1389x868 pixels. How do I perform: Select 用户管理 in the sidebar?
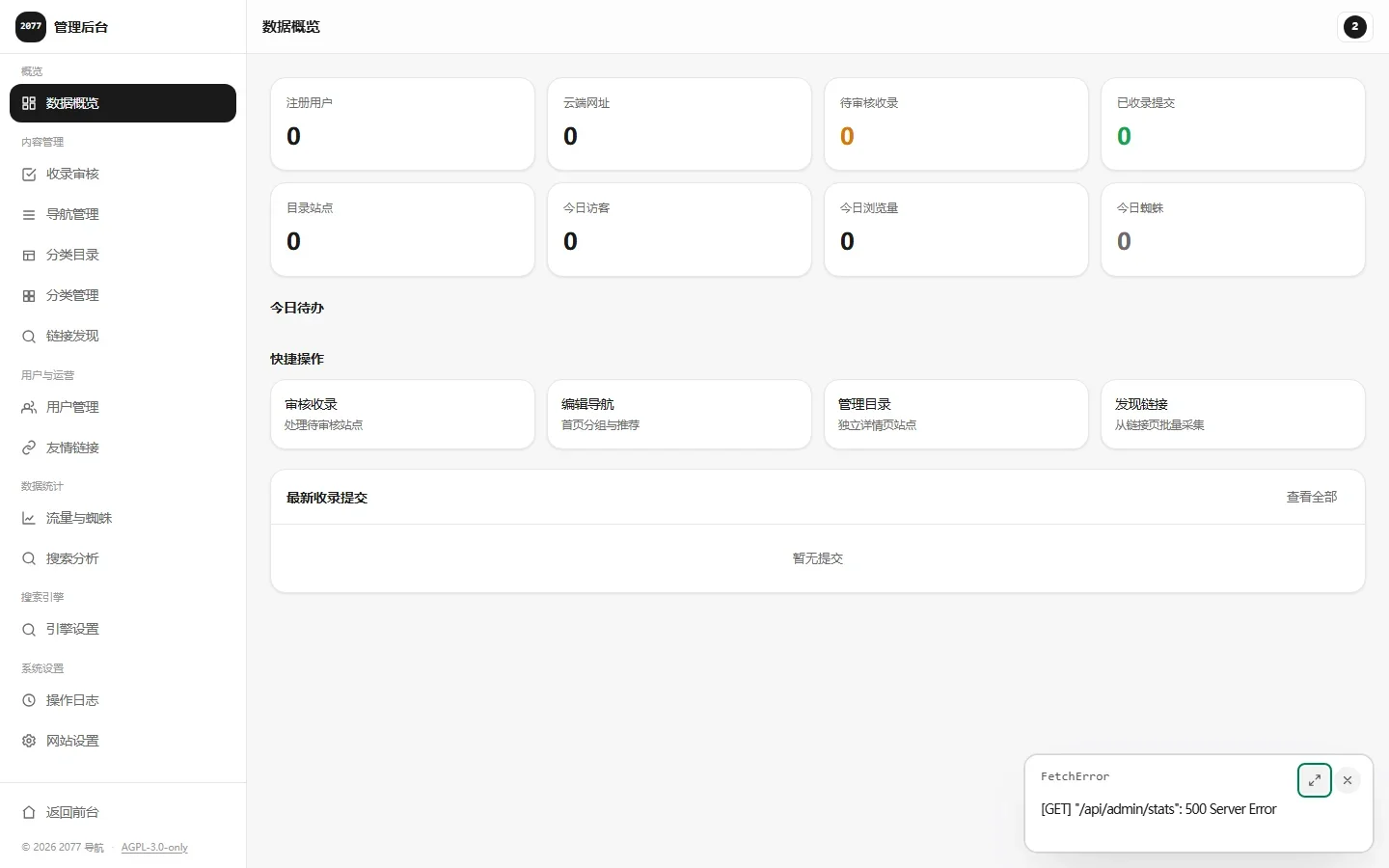[123, 408]
